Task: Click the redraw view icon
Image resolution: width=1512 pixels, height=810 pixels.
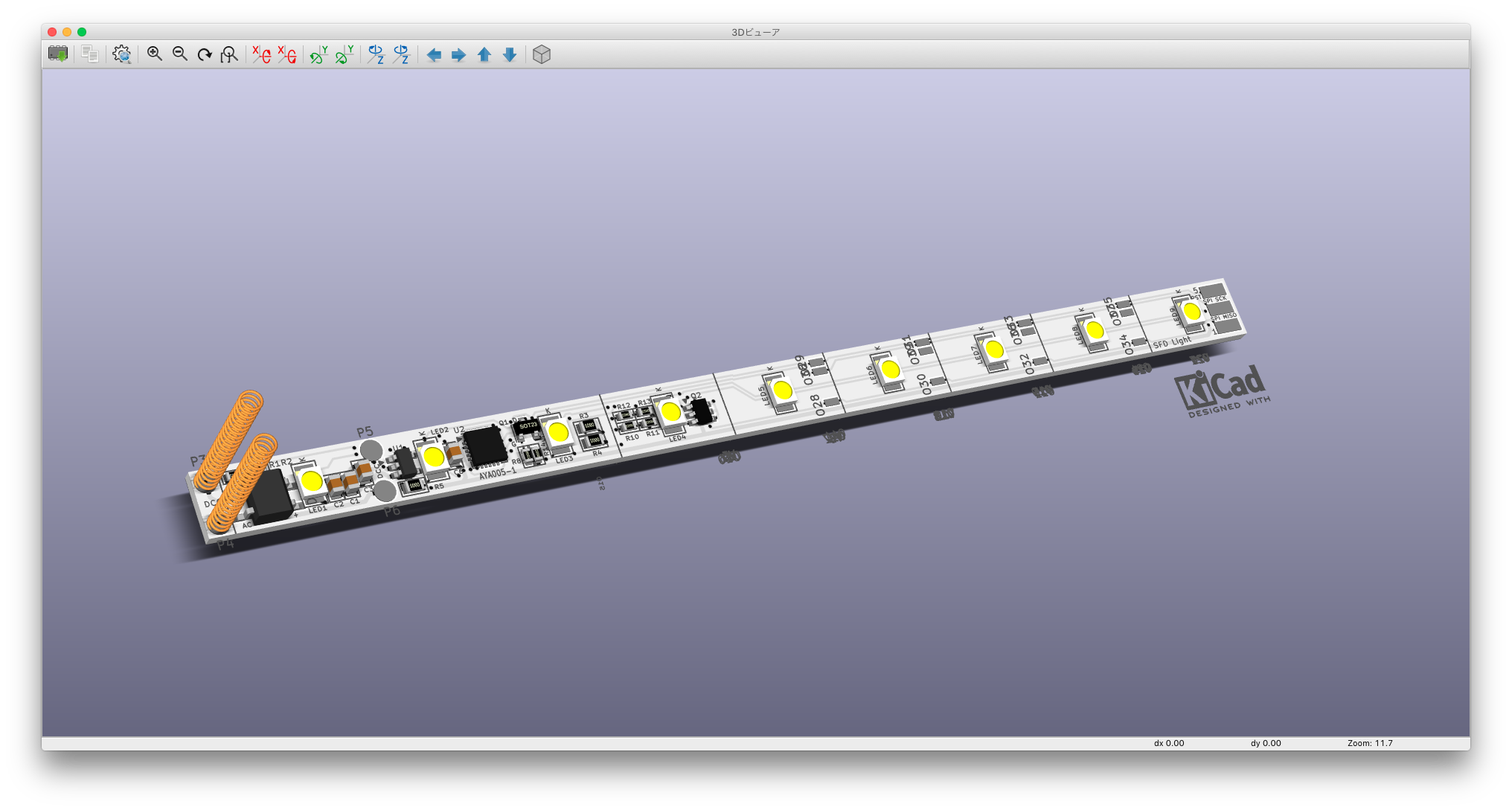Action: 205,54
